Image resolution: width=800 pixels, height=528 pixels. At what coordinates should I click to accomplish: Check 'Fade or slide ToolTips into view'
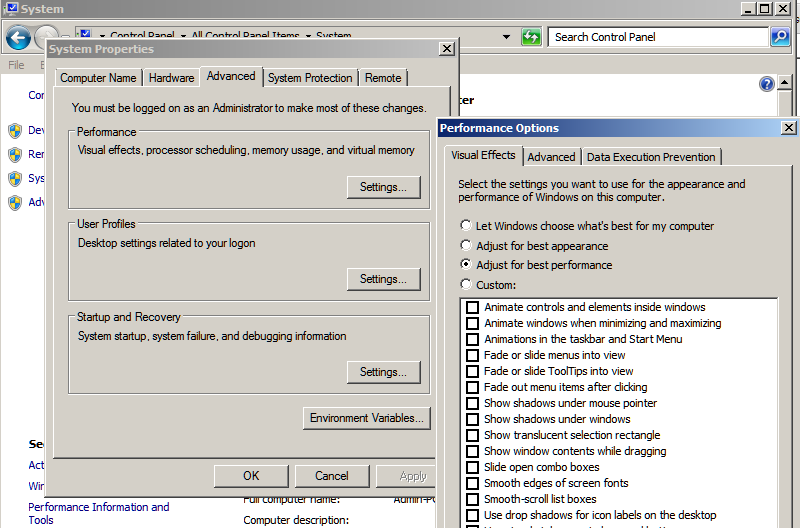472,371
